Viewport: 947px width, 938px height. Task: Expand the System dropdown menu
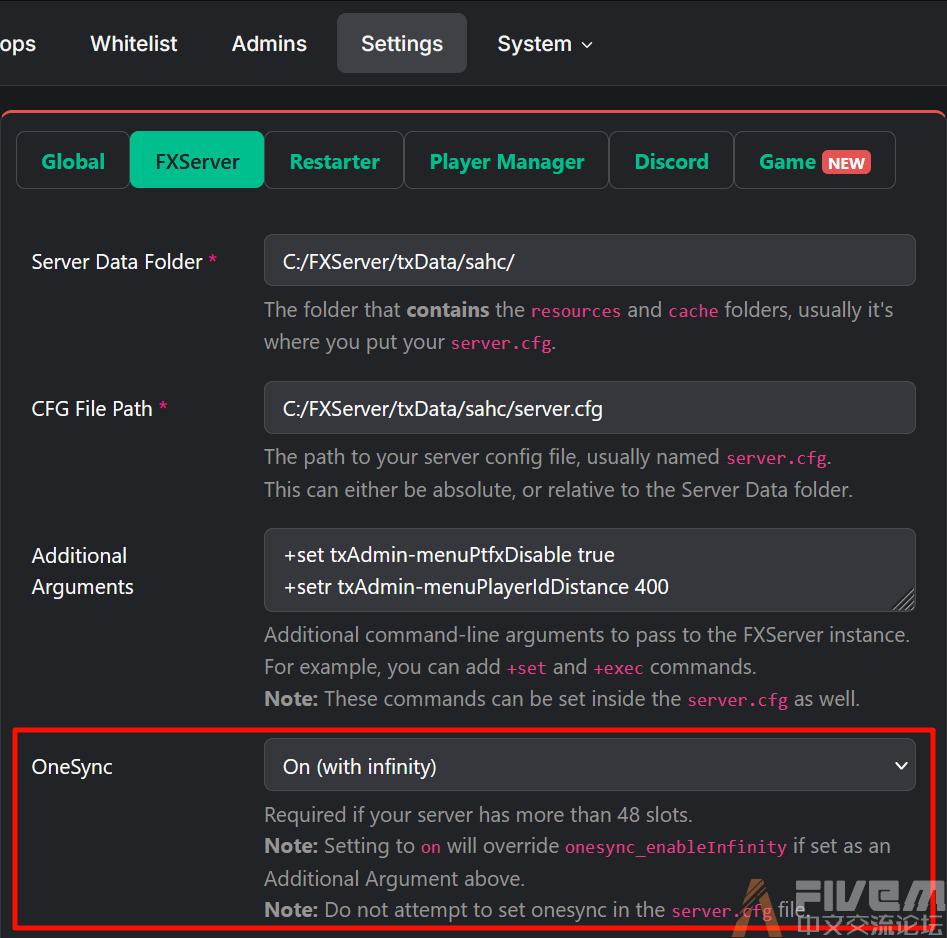(545, 43)
